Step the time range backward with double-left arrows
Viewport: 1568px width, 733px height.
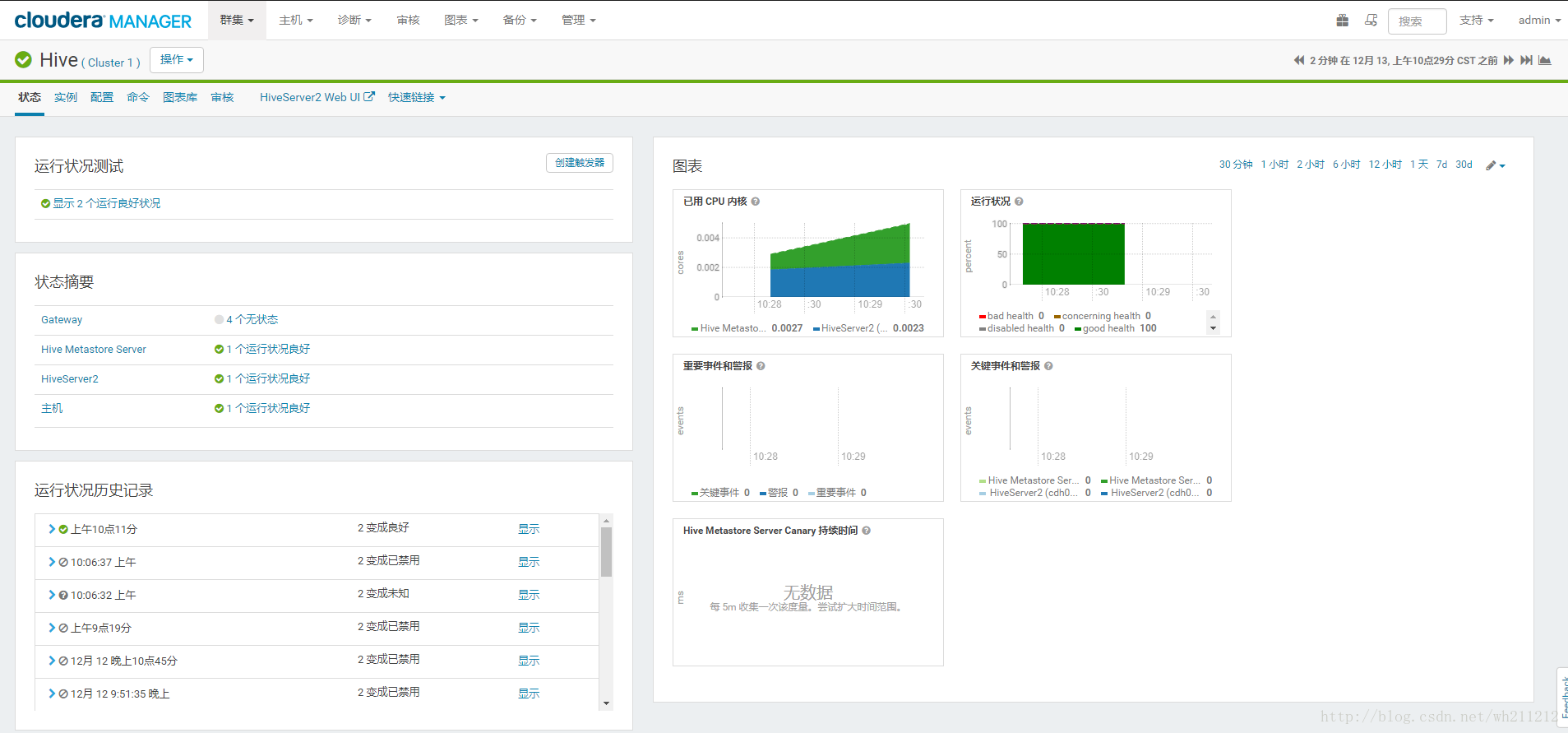pos(1299,60)
